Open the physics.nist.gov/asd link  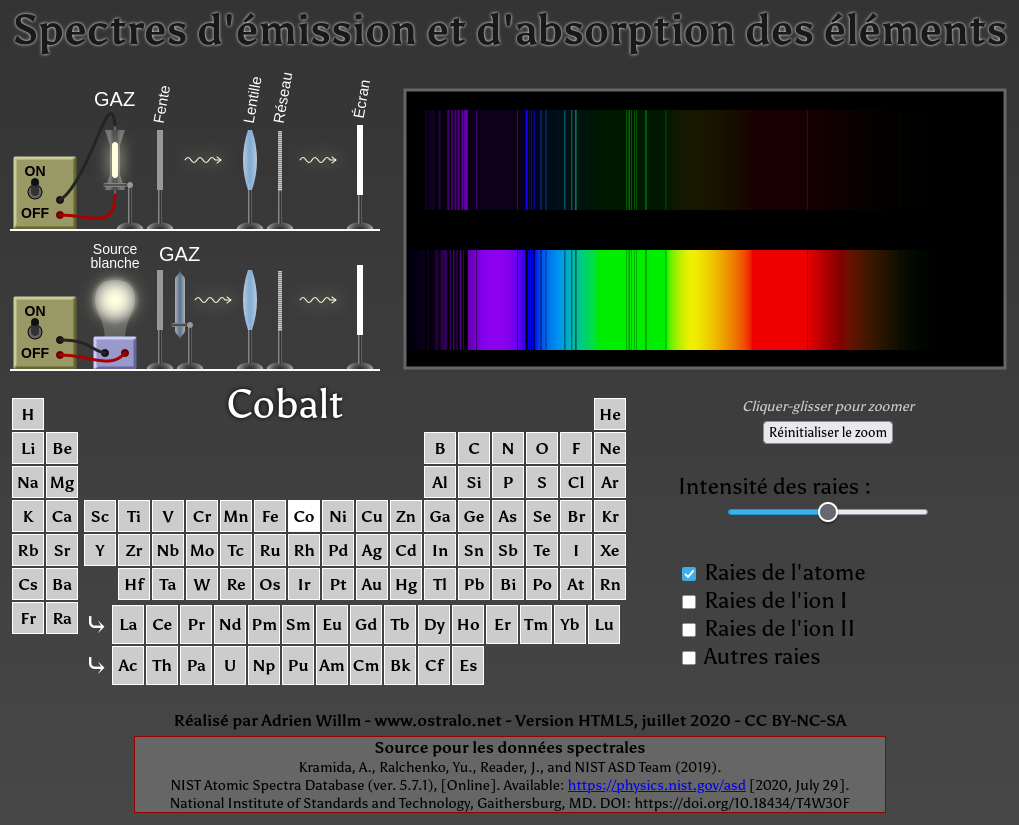click(657, 785)
